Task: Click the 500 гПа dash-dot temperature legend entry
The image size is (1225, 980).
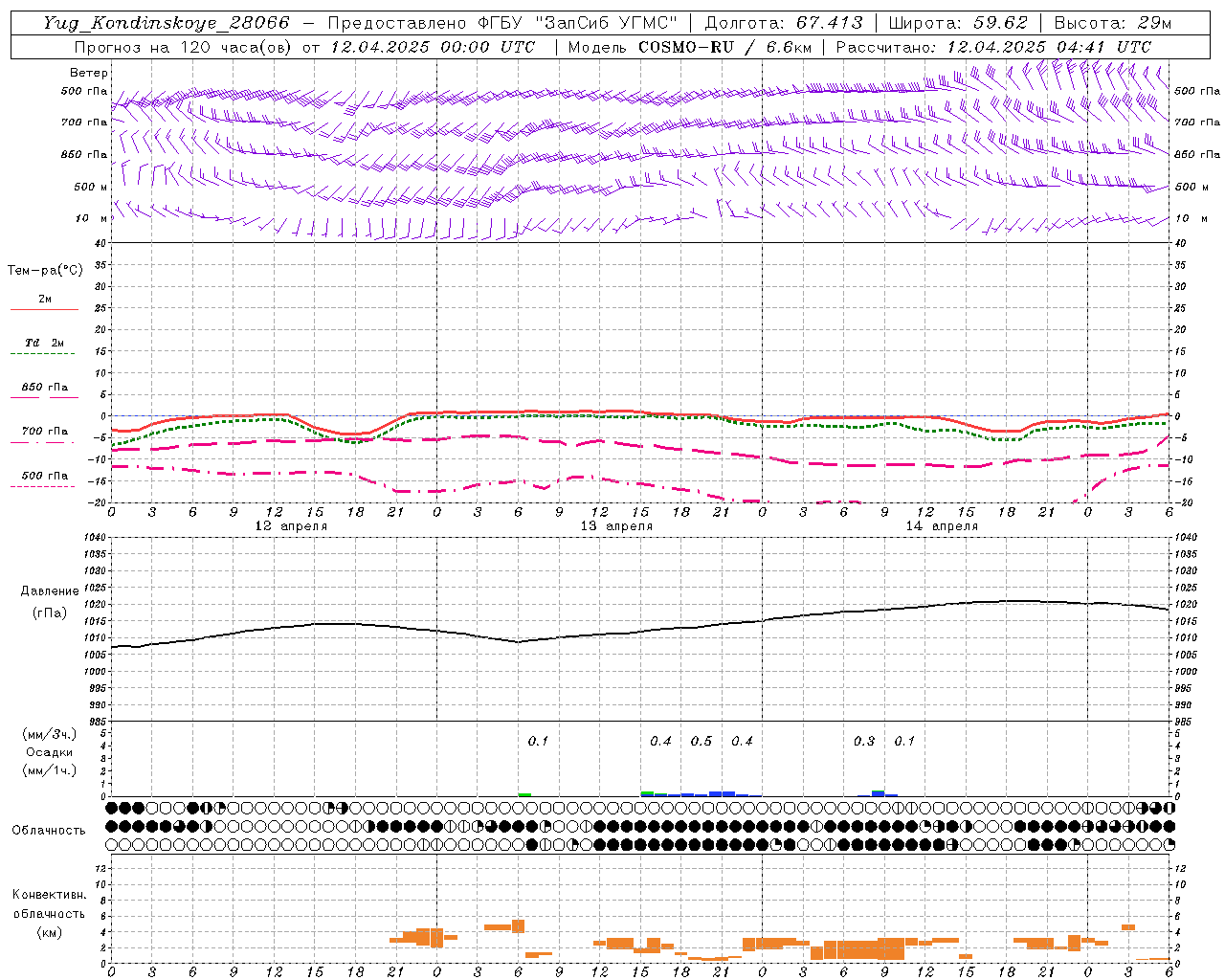Action: (44, 479)
